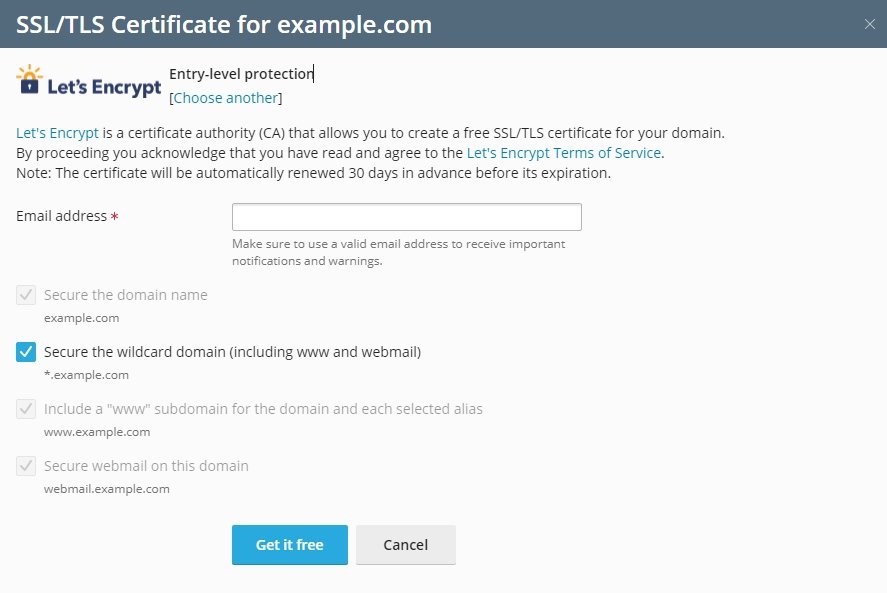Open the Let's Encrypt Terms of Service
The width and height of the screenshot is (887, 593).
[565, 152]
